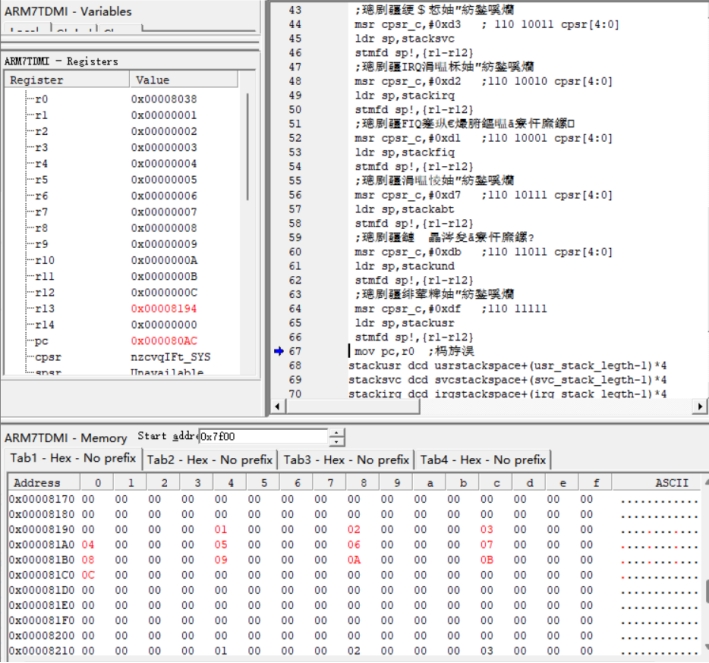Image resolution: width=709 pixels, height=663 pixels.
Task: Click red byte 03 in row 0x00008190
Action: 487,530
